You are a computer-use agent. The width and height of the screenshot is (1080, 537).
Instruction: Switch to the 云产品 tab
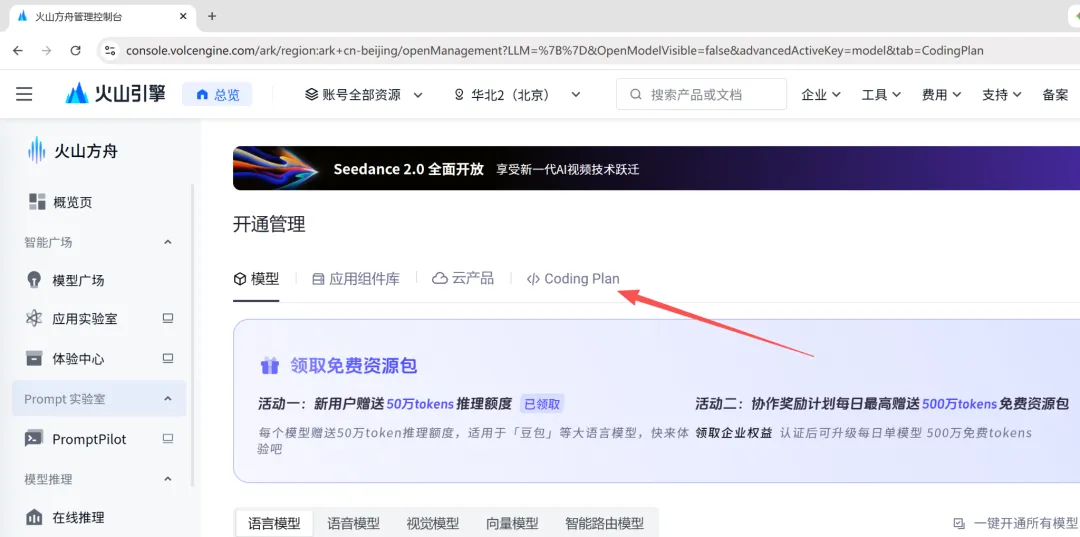463,279
